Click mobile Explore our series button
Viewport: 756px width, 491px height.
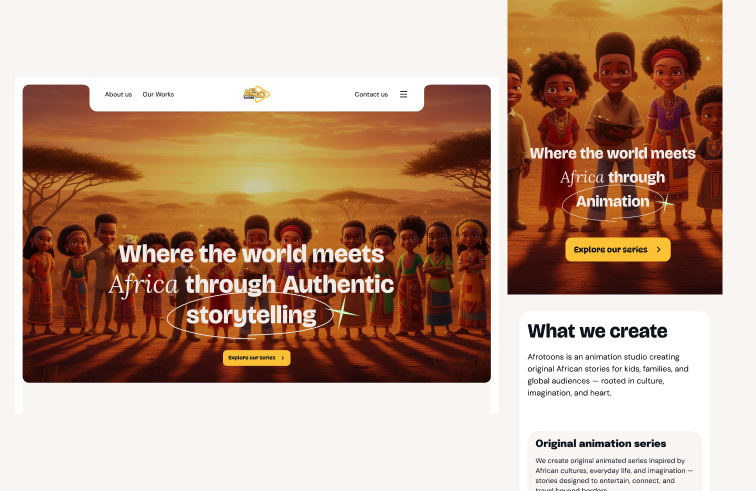pos(618,249)
